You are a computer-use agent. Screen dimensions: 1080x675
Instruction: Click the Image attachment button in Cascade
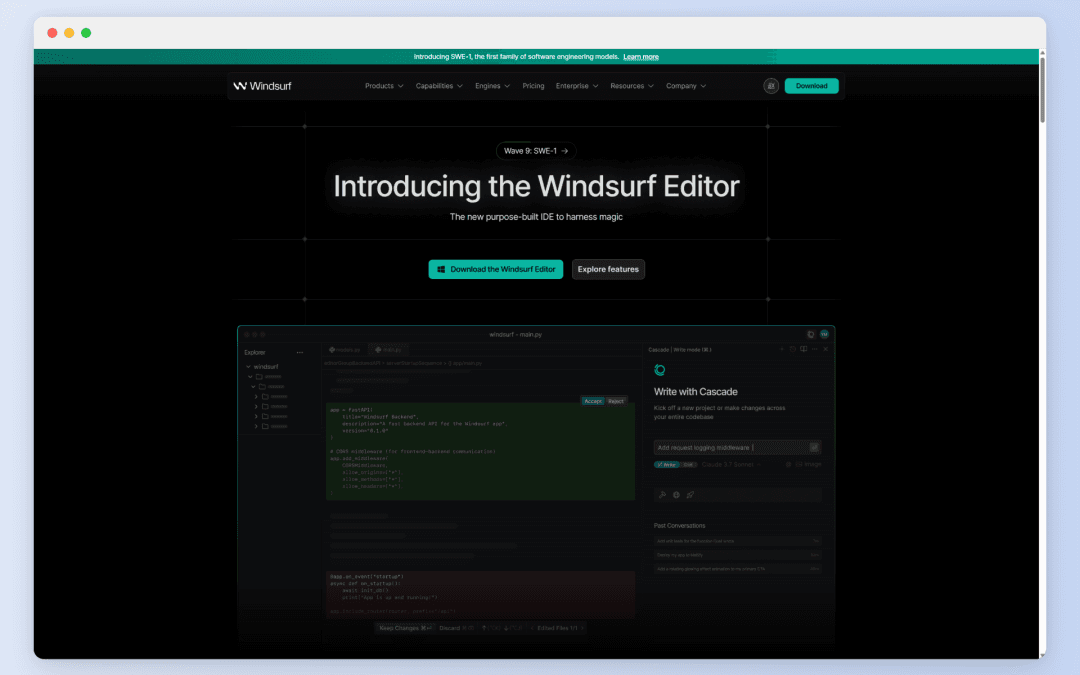tap(809, 464)
